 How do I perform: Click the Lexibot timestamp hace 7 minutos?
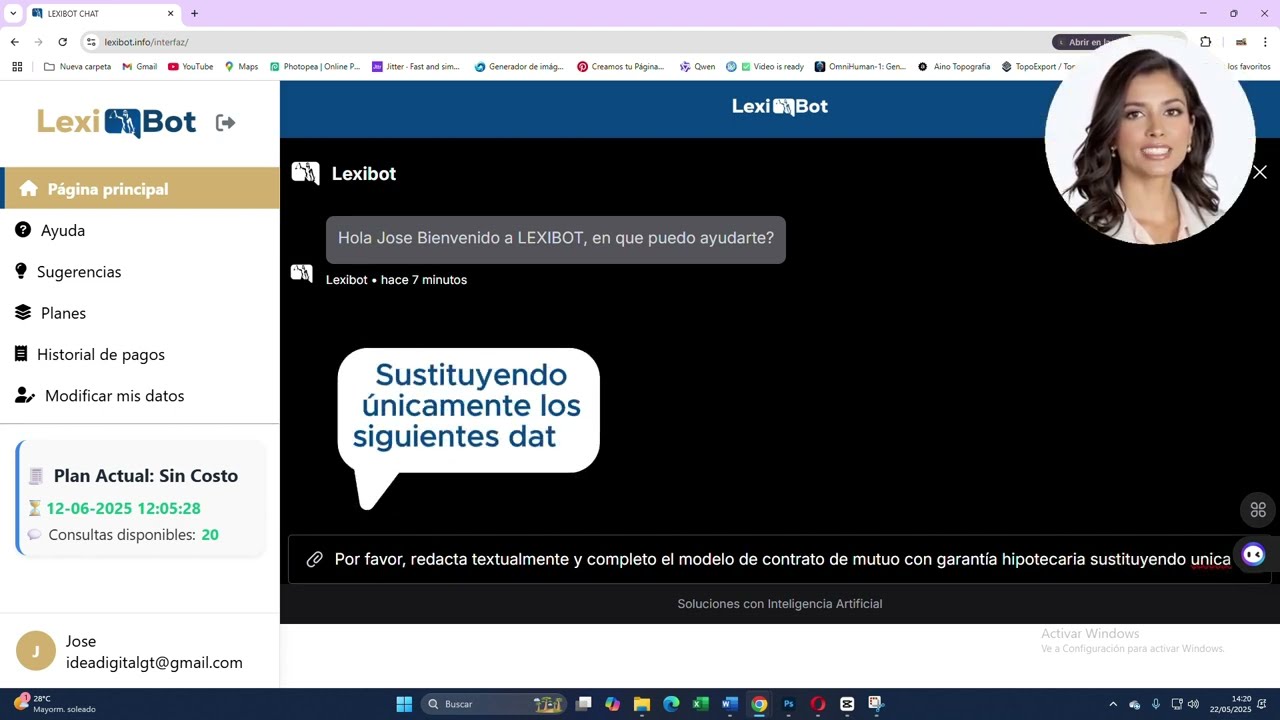[424, 280]
